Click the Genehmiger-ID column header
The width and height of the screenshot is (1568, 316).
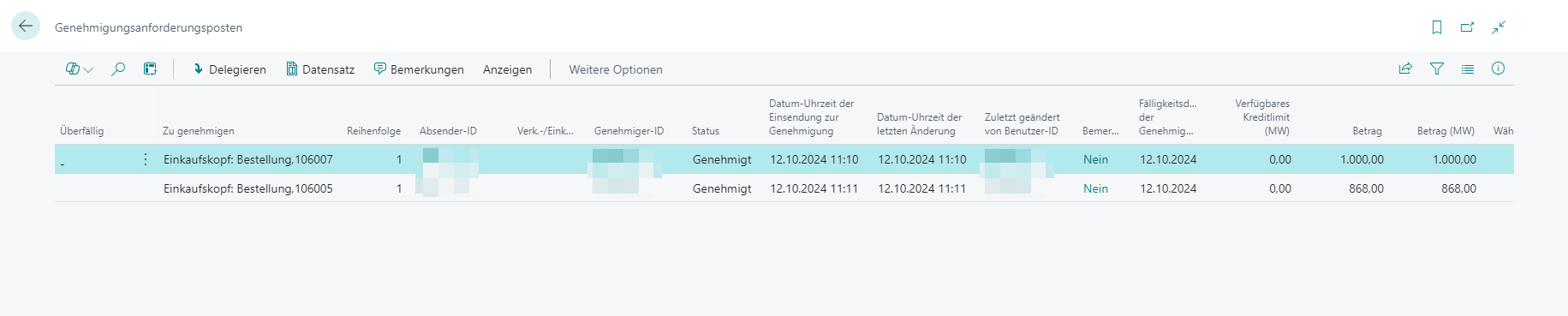click(x=629, y=131)
